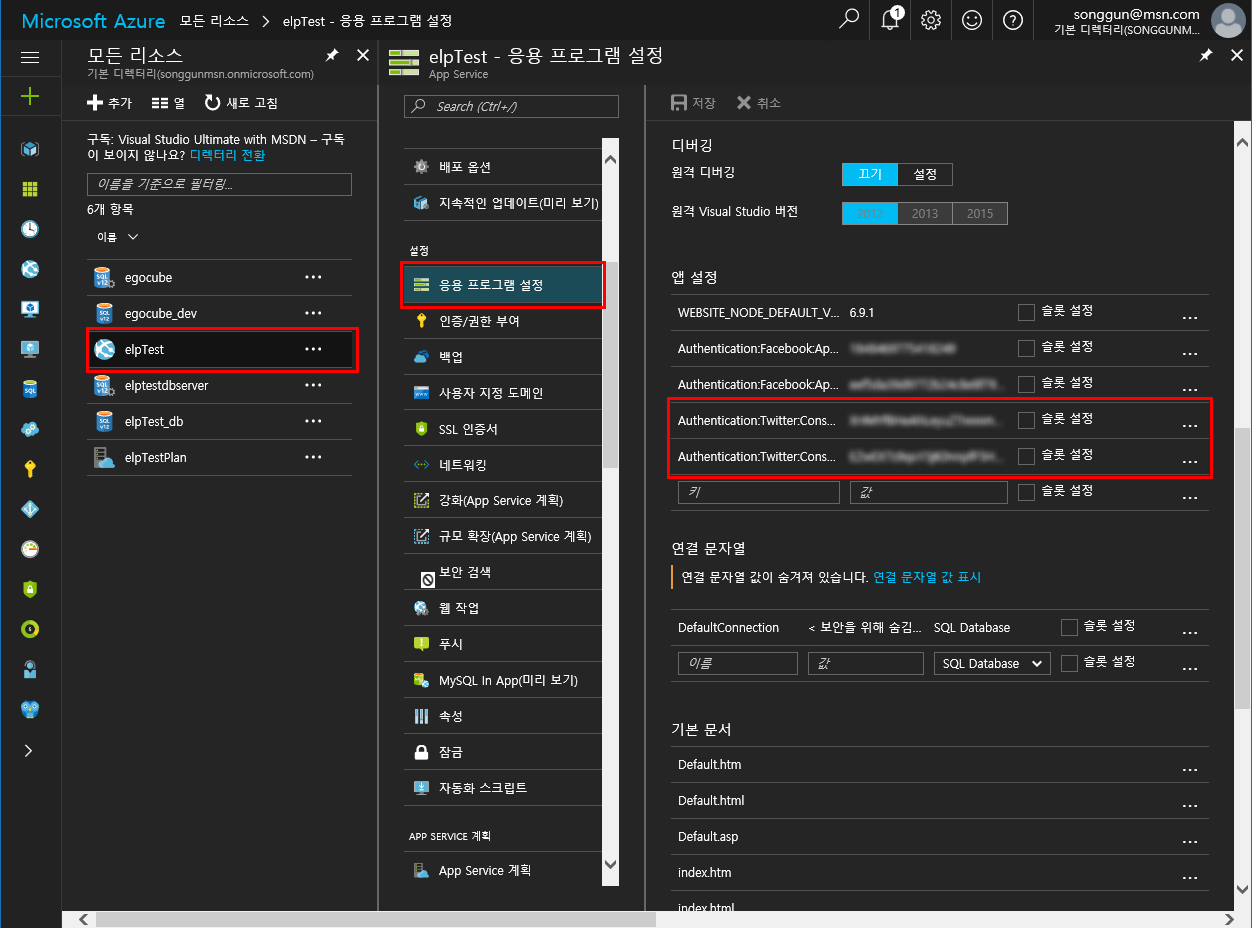Pin the elpTest application settings blade

(1205, 56)
